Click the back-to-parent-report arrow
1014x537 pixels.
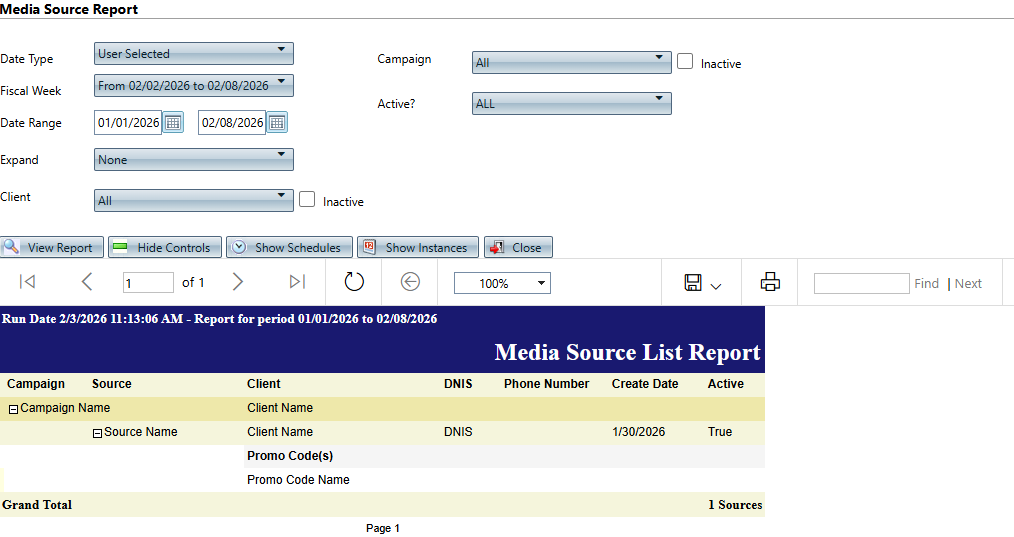410,283
